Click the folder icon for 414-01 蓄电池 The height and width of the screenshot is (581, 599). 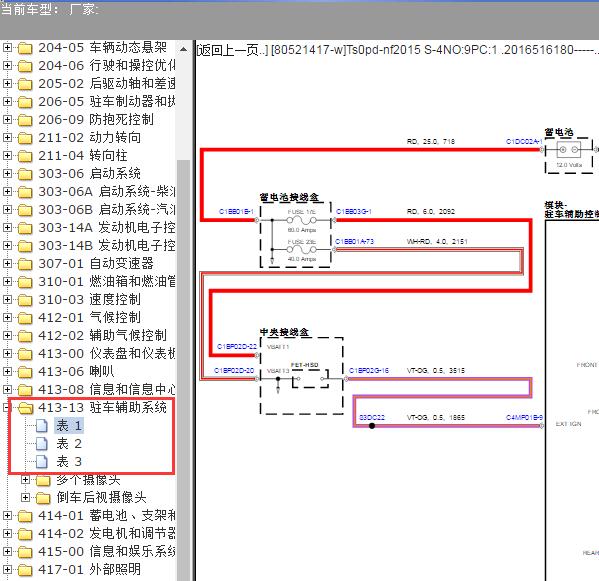click(x=25, y=516)
